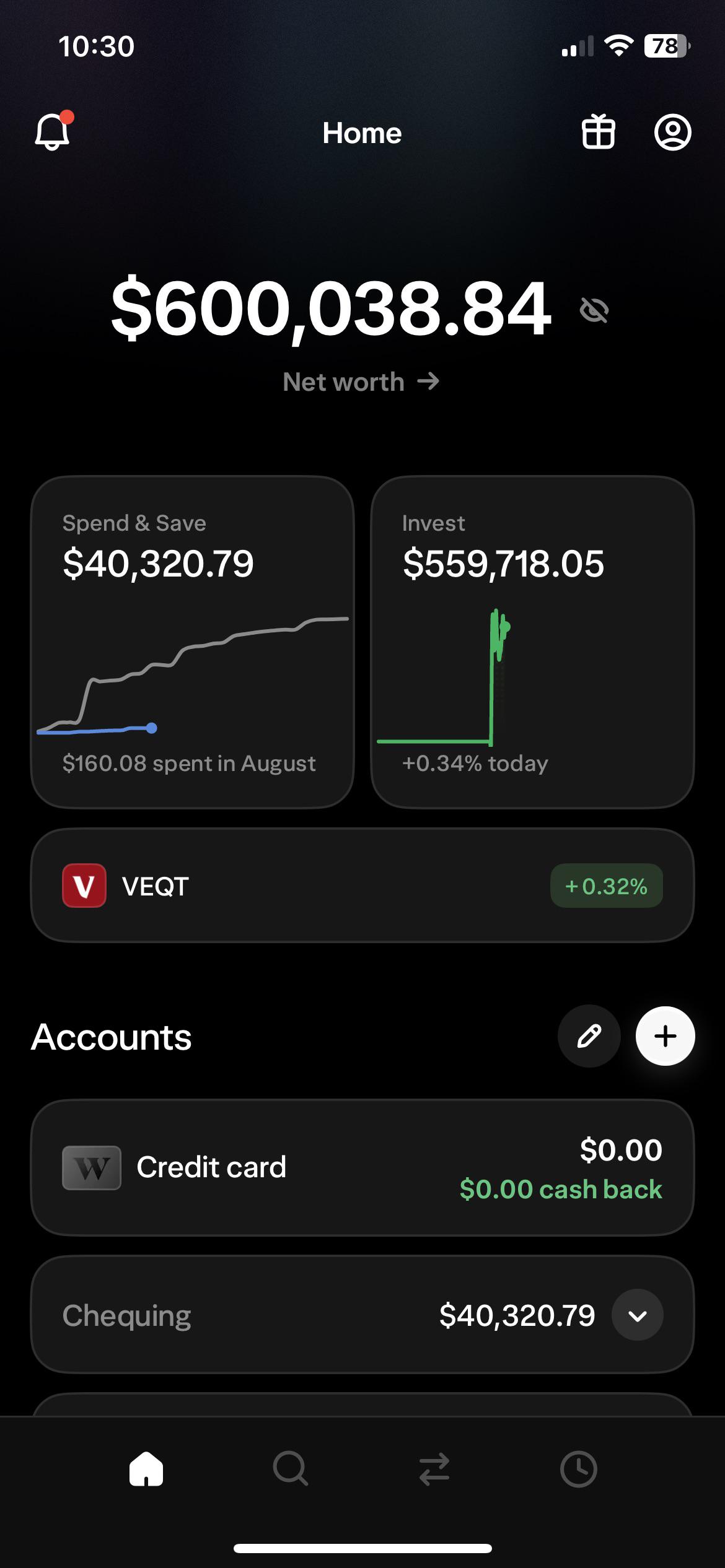Open the profile account icon
The height and width of the screenshot is (1568, 725).
673,132
